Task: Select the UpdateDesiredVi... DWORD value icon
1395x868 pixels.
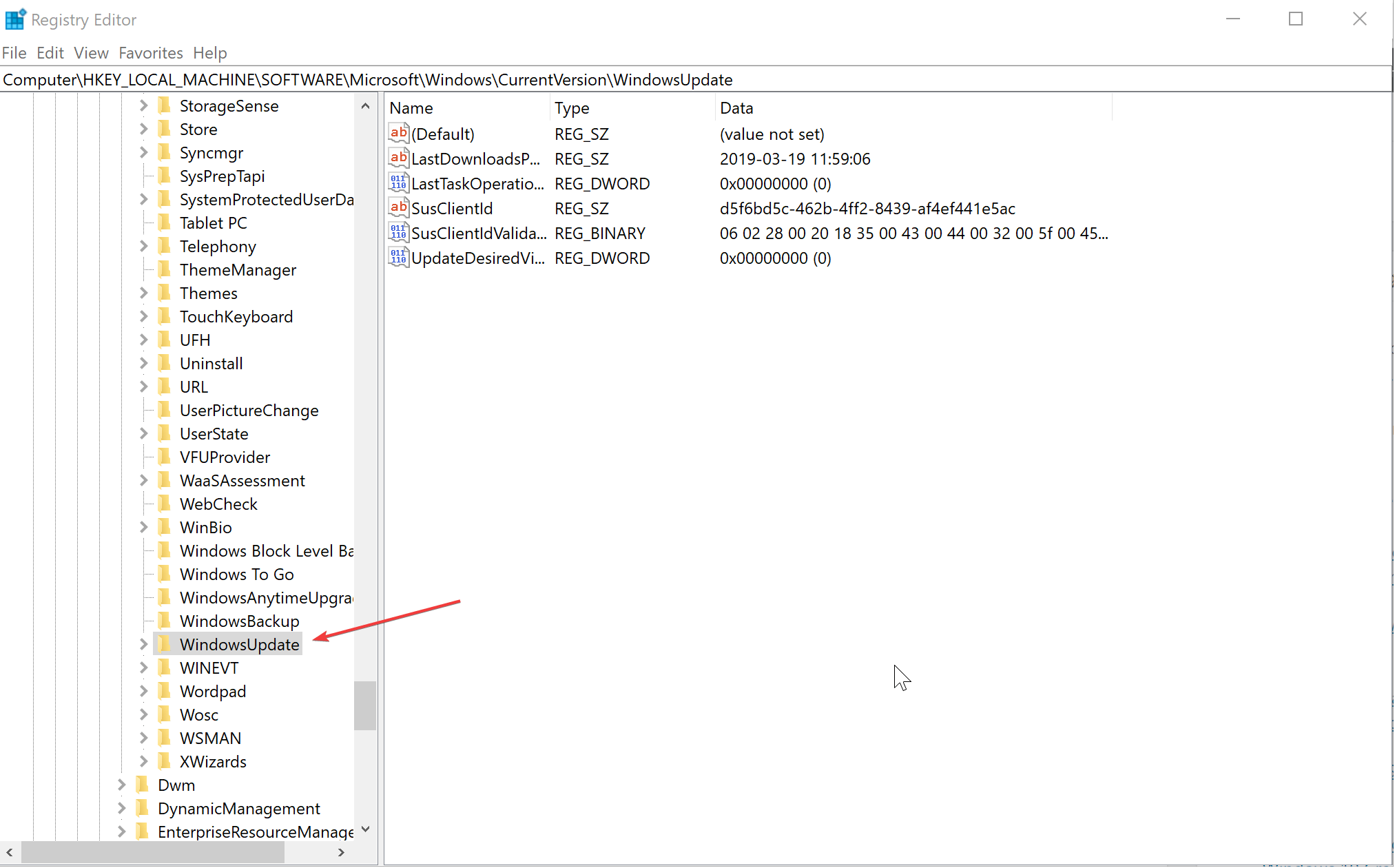Action: (399, 258)
